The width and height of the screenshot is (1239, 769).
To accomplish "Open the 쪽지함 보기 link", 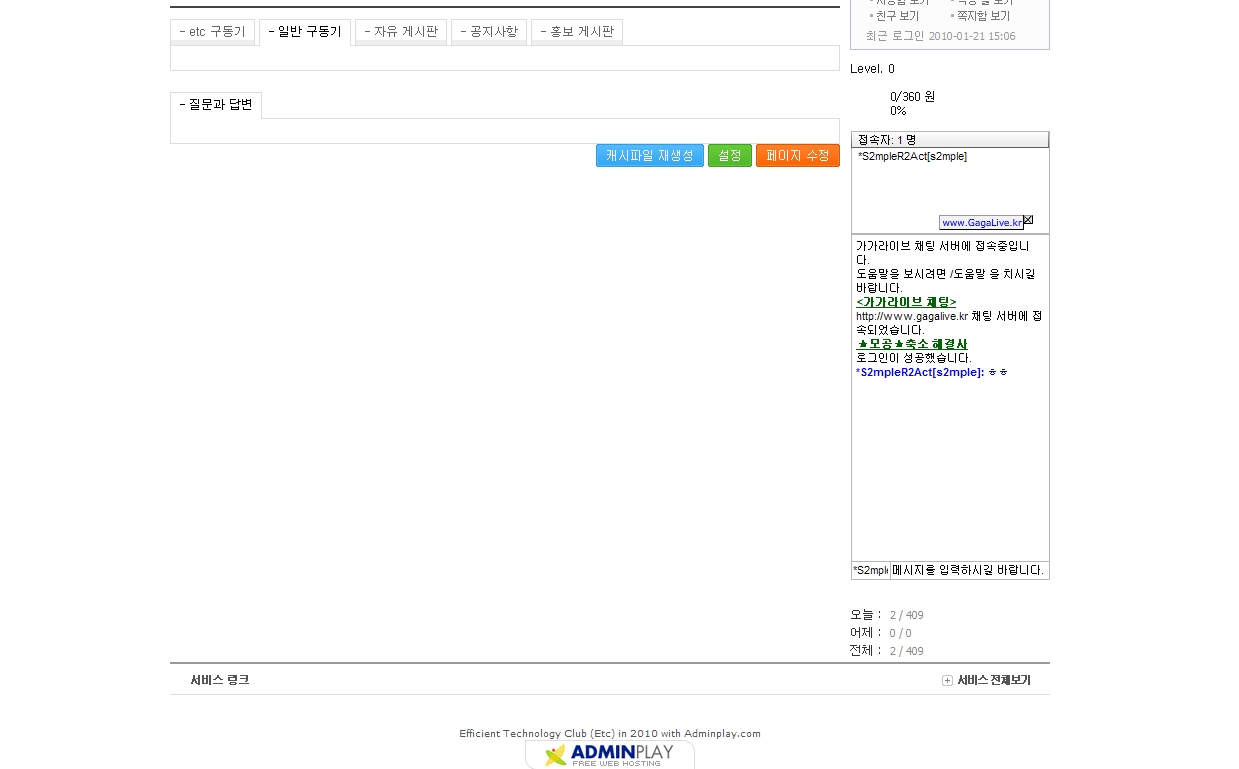I will pos(983,16).
